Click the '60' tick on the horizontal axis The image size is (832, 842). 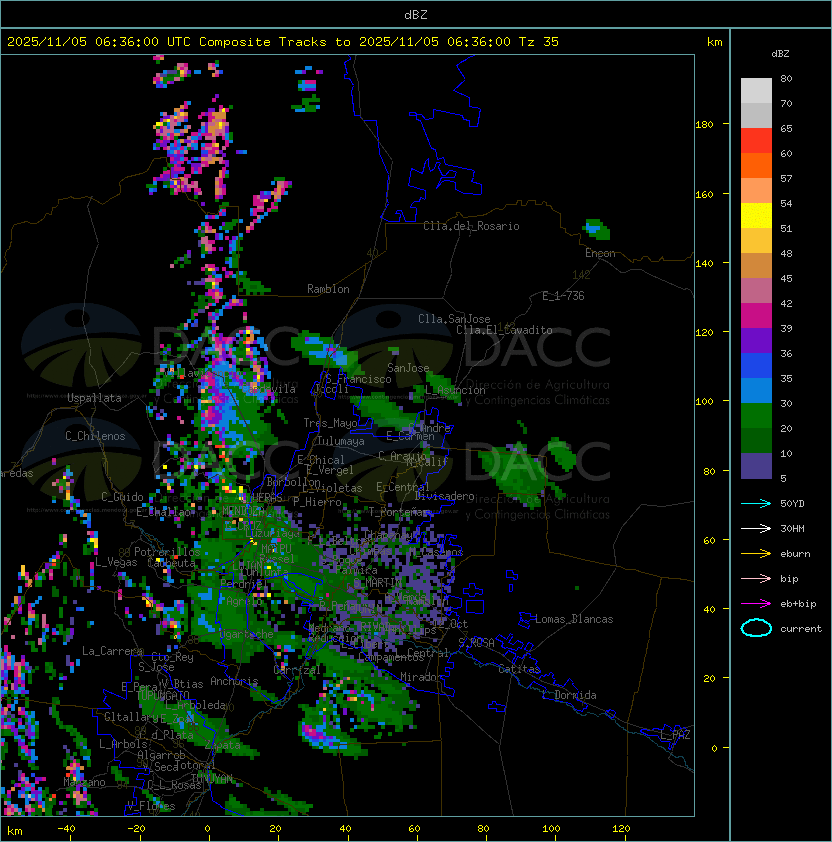(414, 829)
